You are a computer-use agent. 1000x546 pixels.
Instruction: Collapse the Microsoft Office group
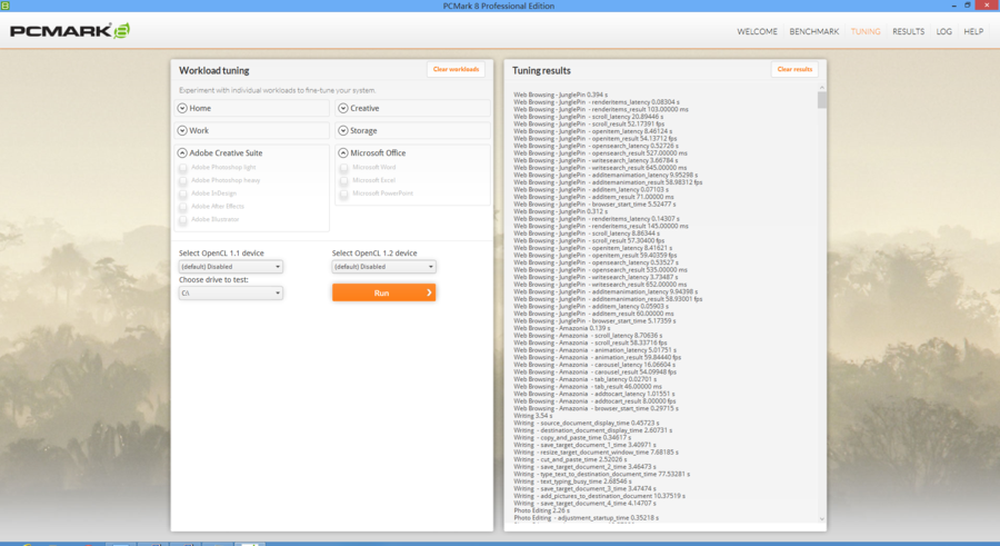(343, 153)
